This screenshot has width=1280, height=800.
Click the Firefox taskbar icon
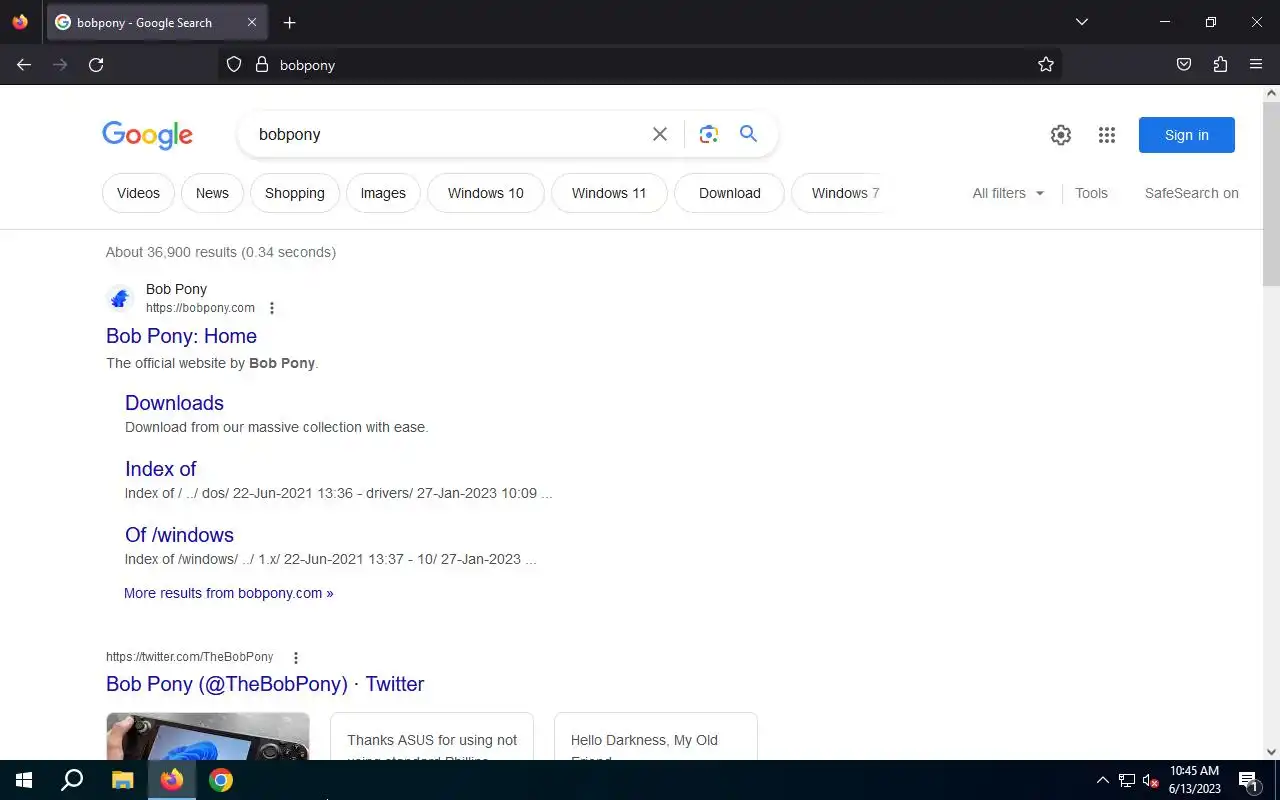tap(172, 780)
